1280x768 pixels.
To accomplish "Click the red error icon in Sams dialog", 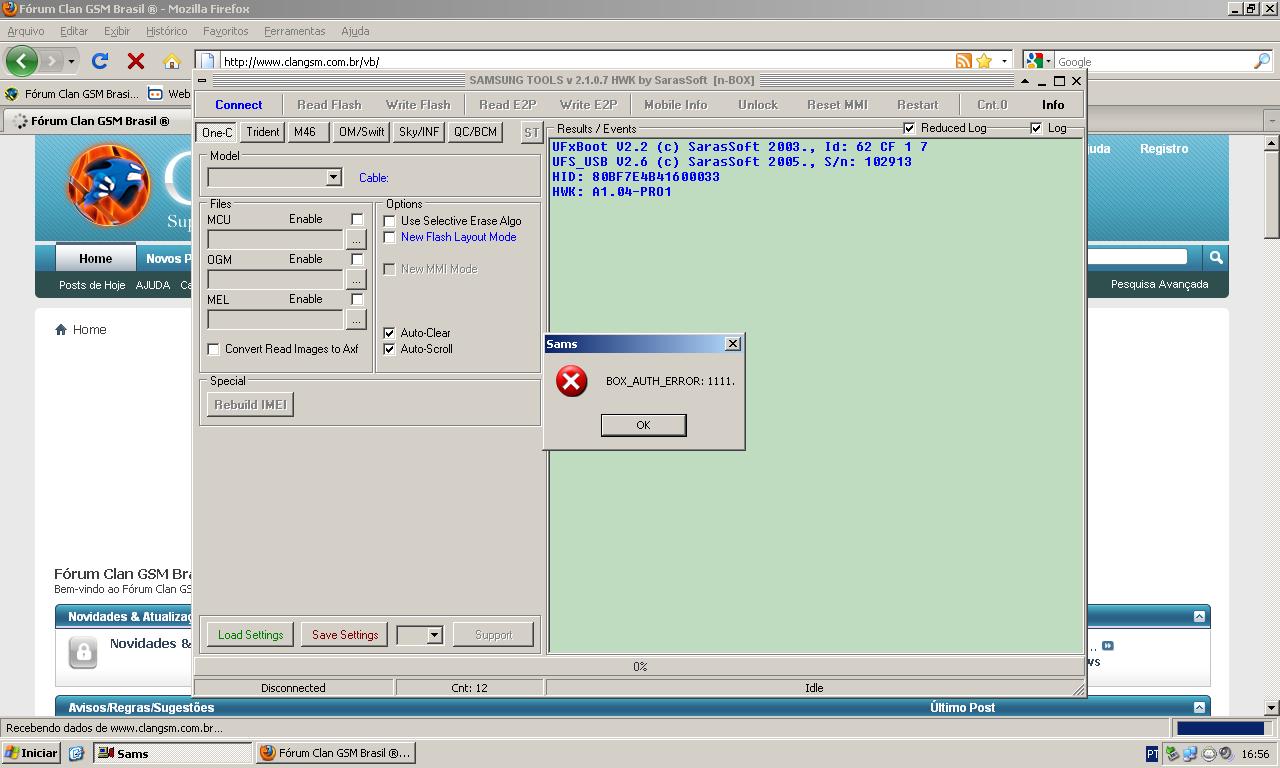I will (572, 381).
